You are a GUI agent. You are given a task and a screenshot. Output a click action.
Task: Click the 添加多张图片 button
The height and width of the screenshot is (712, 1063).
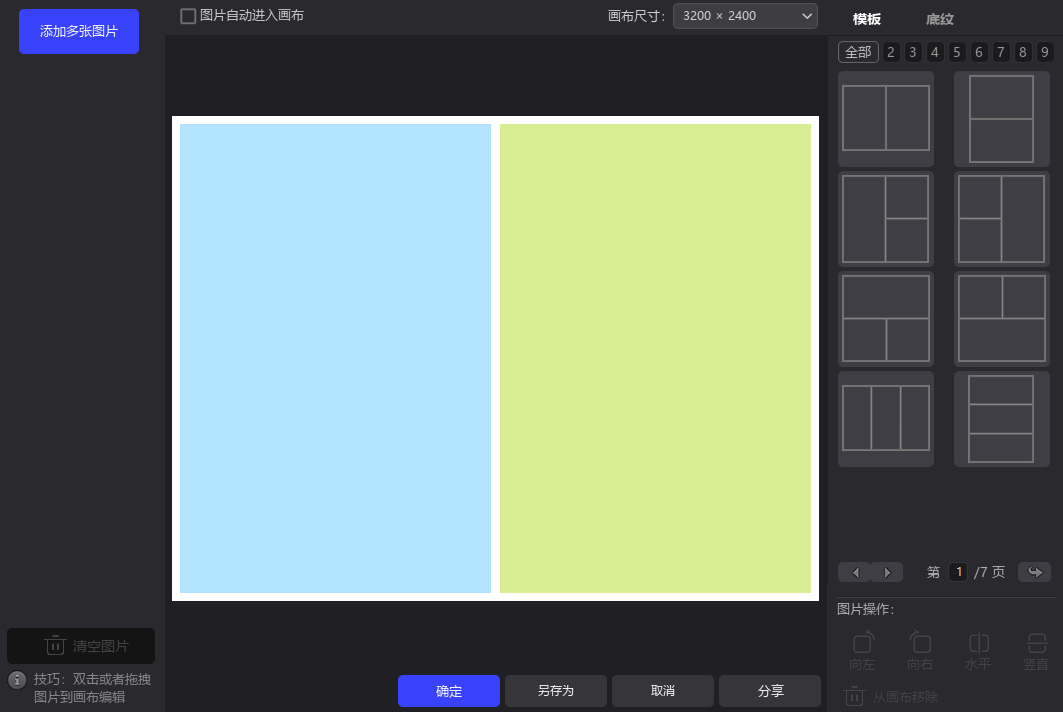(79, 31)
